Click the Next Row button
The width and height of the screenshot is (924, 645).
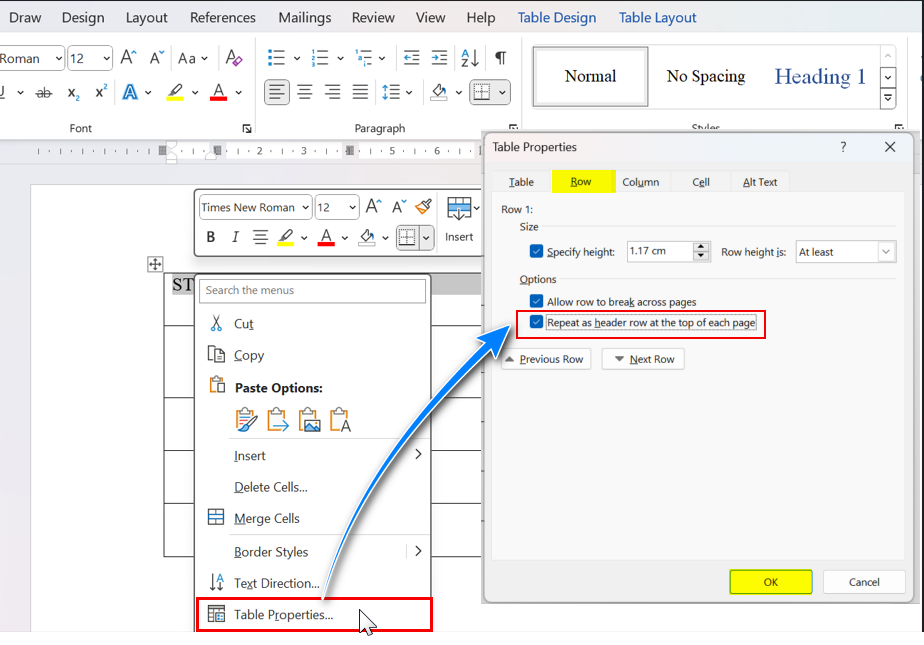tap(643, 359)
